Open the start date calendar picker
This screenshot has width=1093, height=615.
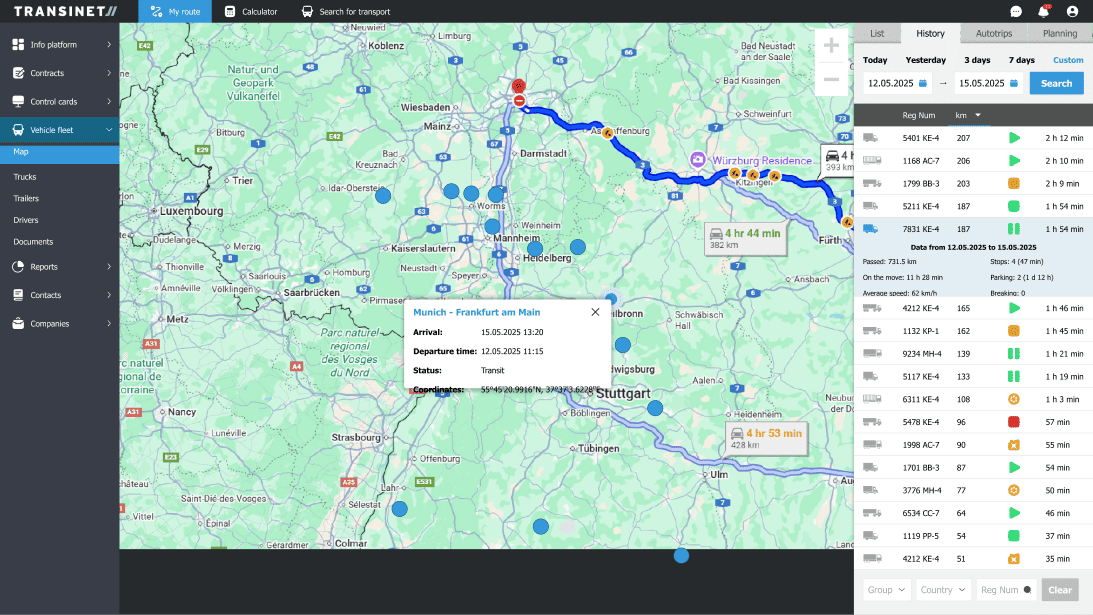coord(923,83)
